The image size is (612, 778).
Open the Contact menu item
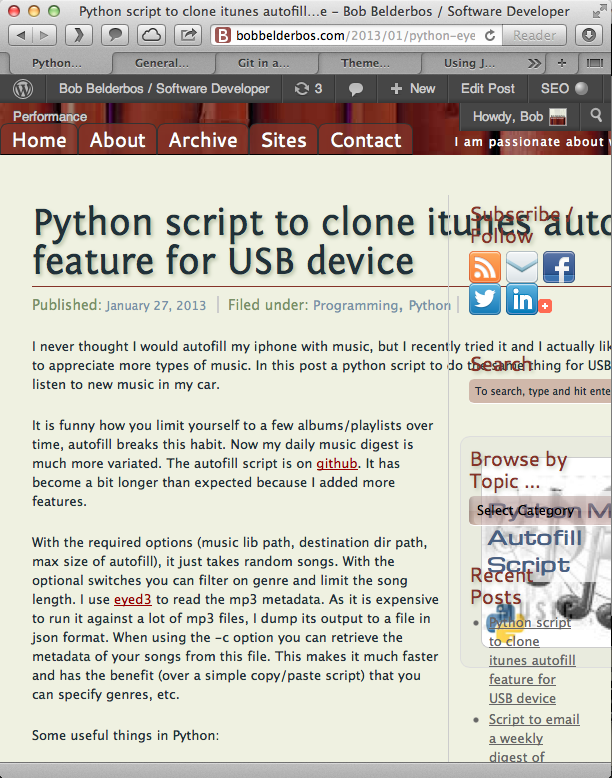[366, 140]
